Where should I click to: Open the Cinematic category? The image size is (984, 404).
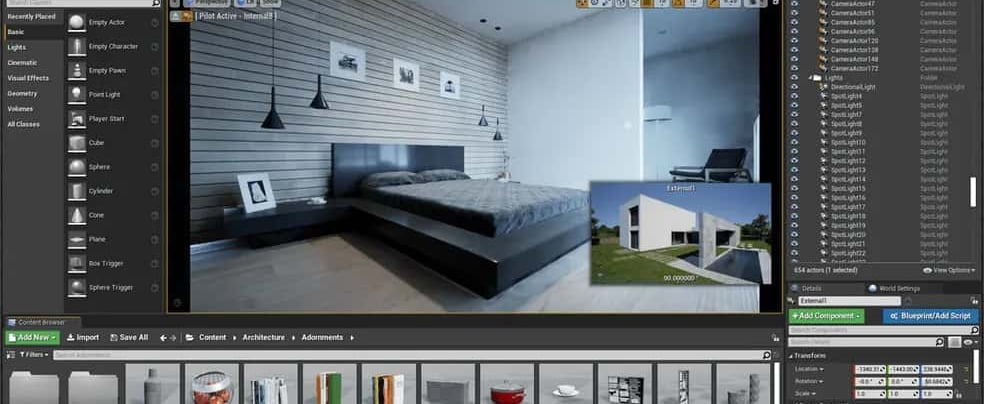tap(22, 63)
